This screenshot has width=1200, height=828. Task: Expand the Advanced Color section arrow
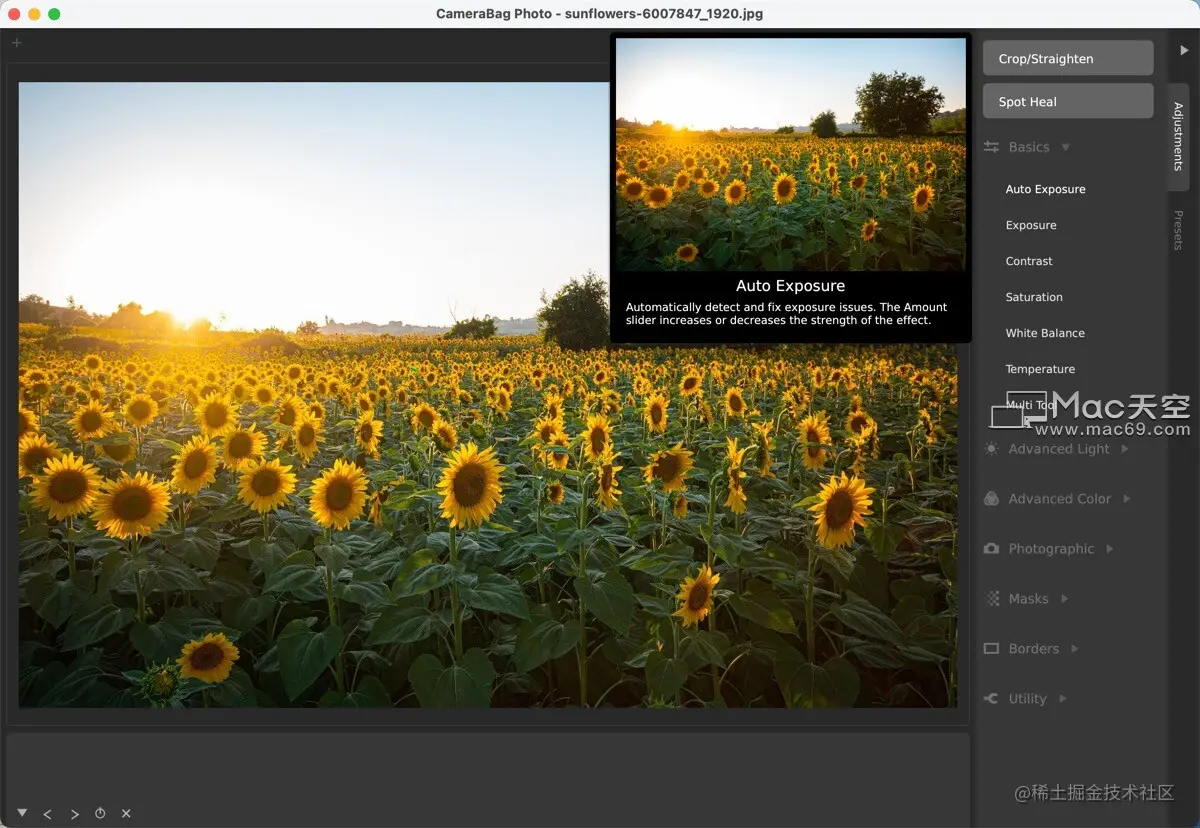(1127, 499)
